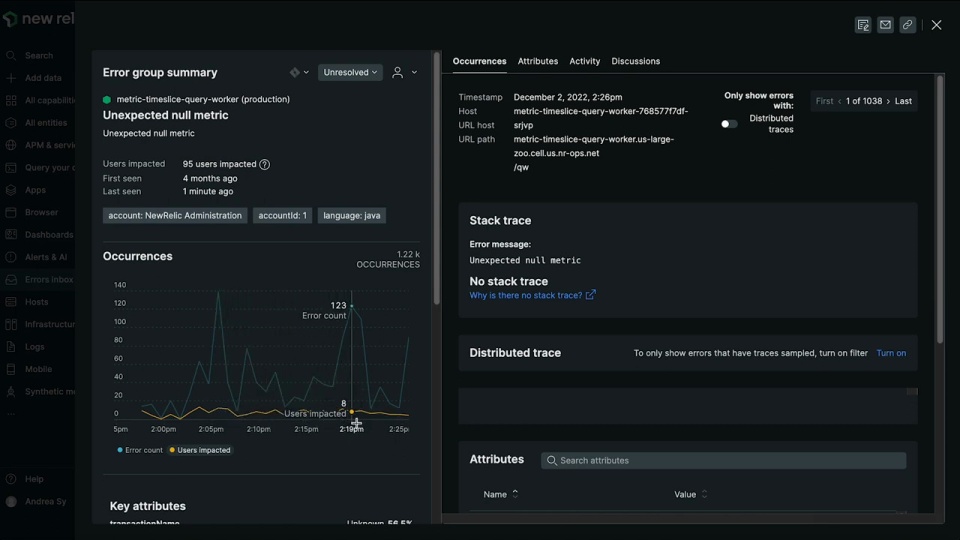This screenshot has height=540, width=960.
Task: Open Dashboards menu item
Action: pos(49,234)
